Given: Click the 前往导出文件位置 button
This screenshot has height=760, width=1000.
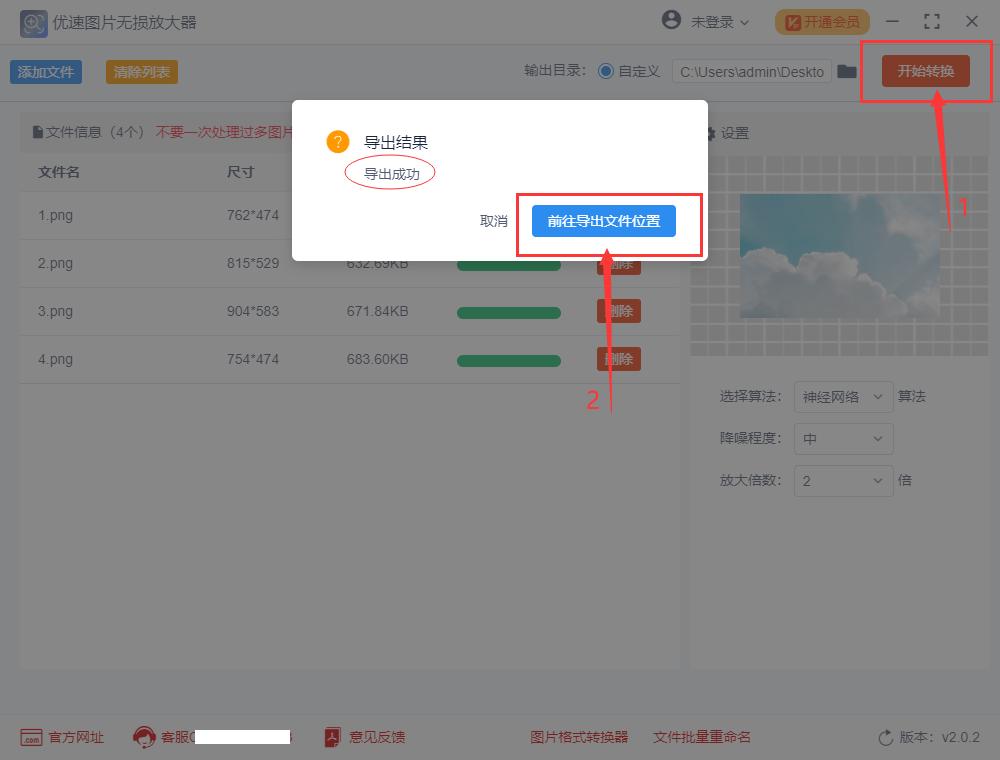Looking at the screenshot, I should [603, 220].
